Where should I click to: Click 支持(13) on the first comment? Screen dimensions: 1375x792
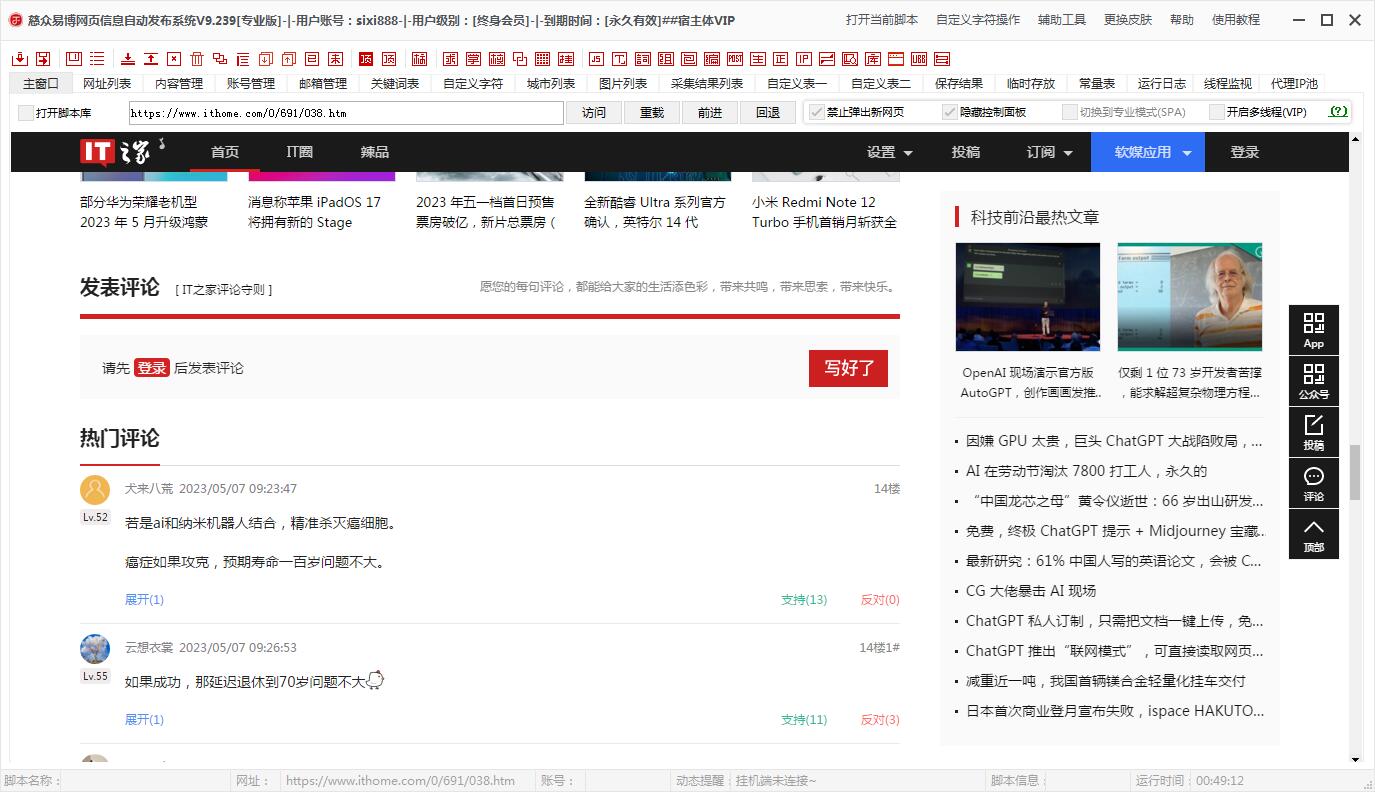click(804, 600)
